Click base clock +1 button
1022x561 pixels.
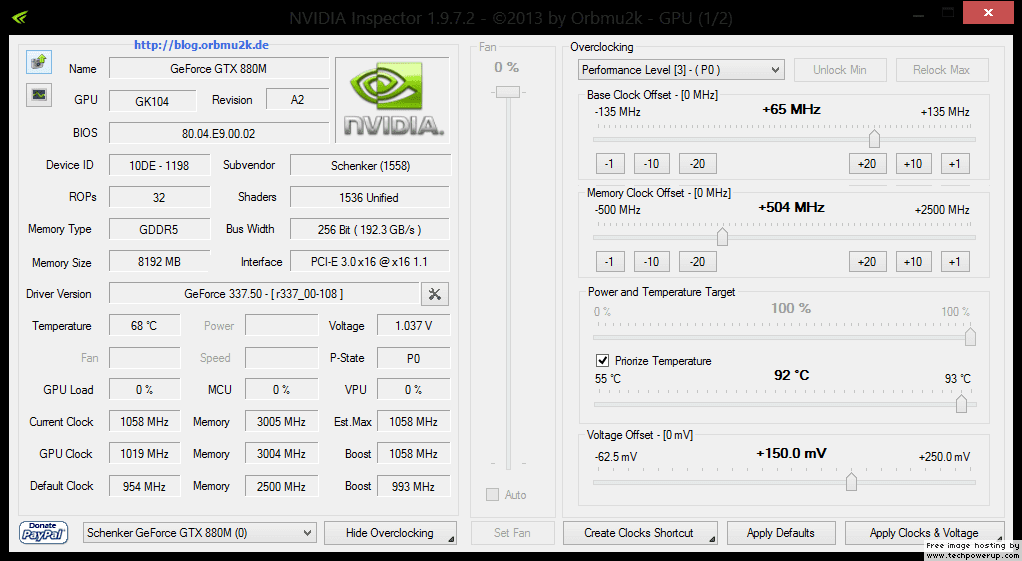[x=955, y=164]
